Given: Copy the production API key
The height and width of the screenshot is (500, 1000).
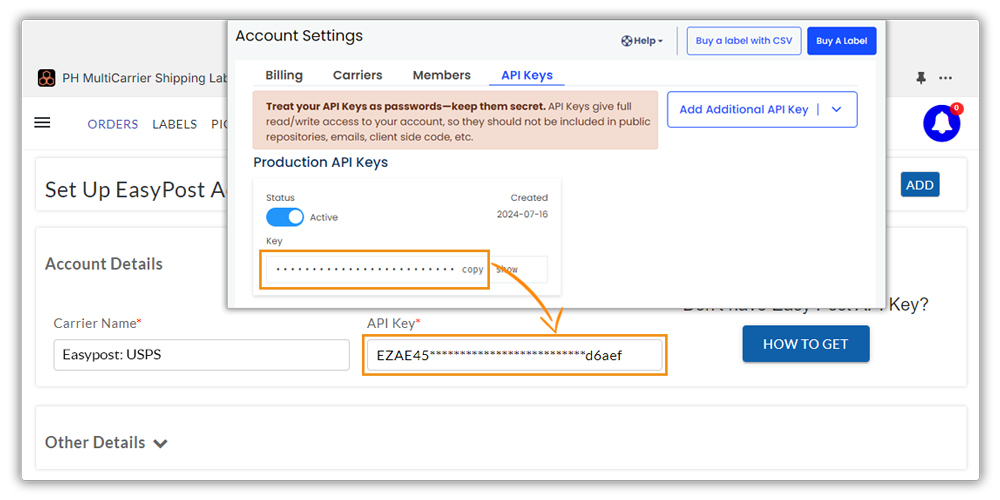Looking at the screenshot, I should 473,270.
